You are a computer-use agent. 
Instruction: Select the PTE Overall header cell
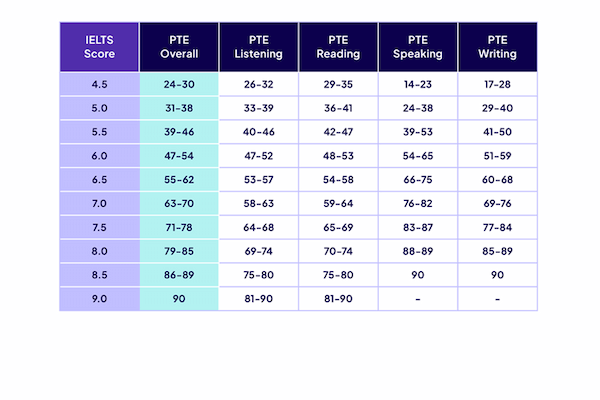[x=178, y=46]
